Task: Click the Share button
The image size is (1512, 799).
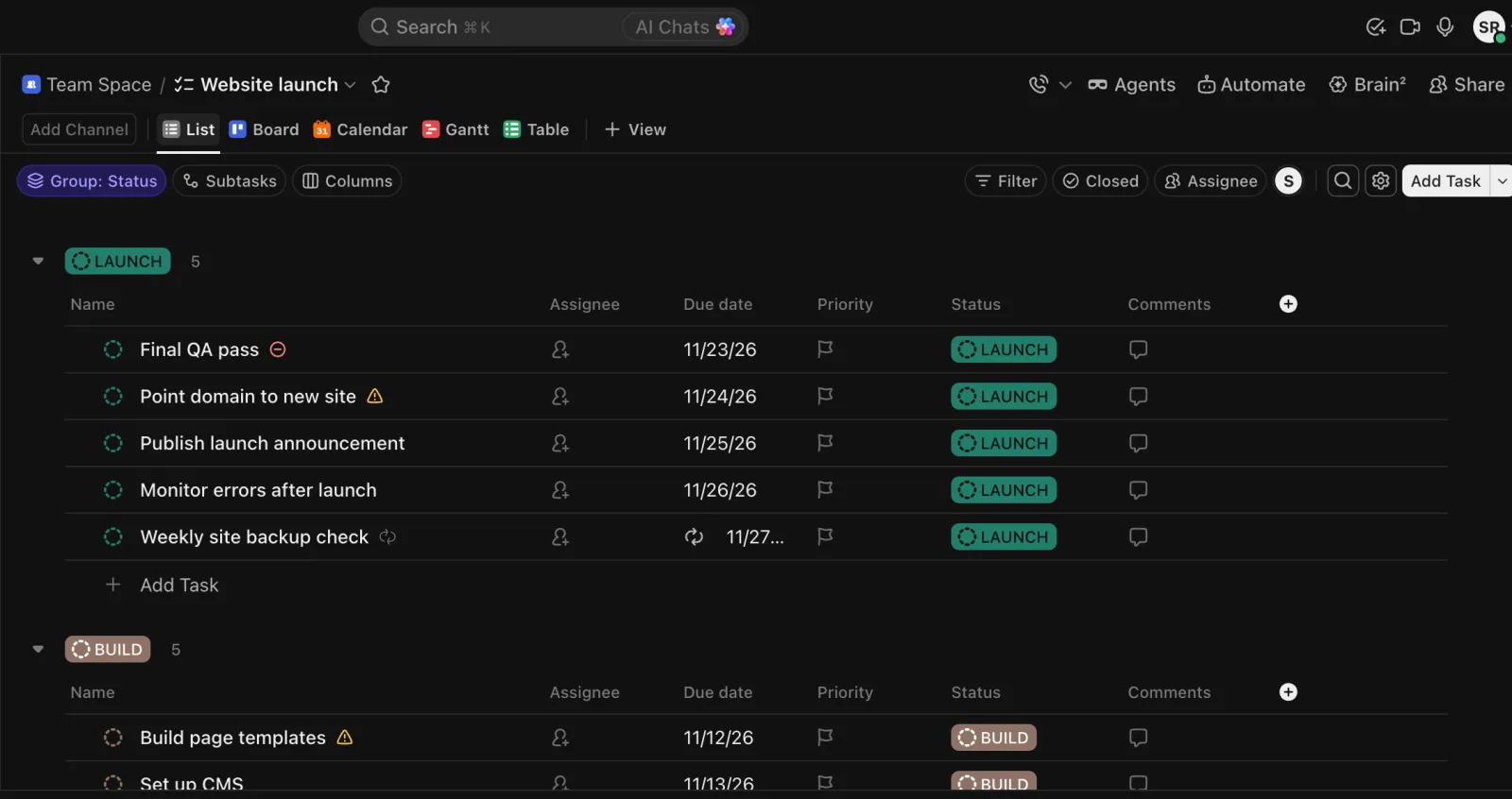Action: pyautogui.click(x=1467, y=84)
